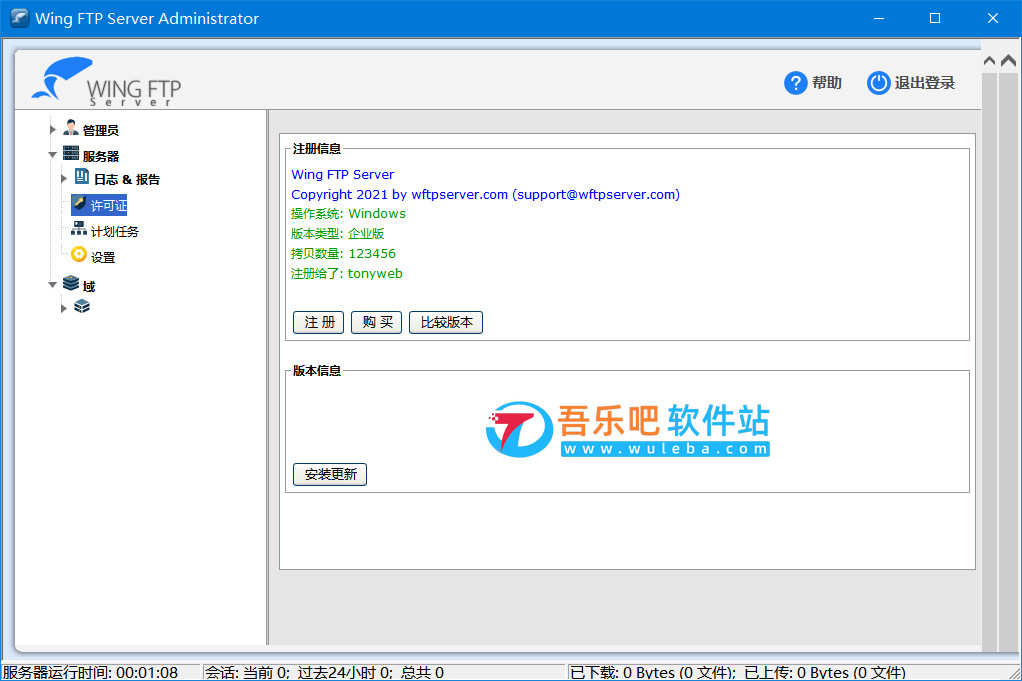Minimize the Wing FTP Server Administrator window
The height and width of the screenshot is (681, 1022).
[879, 18]
